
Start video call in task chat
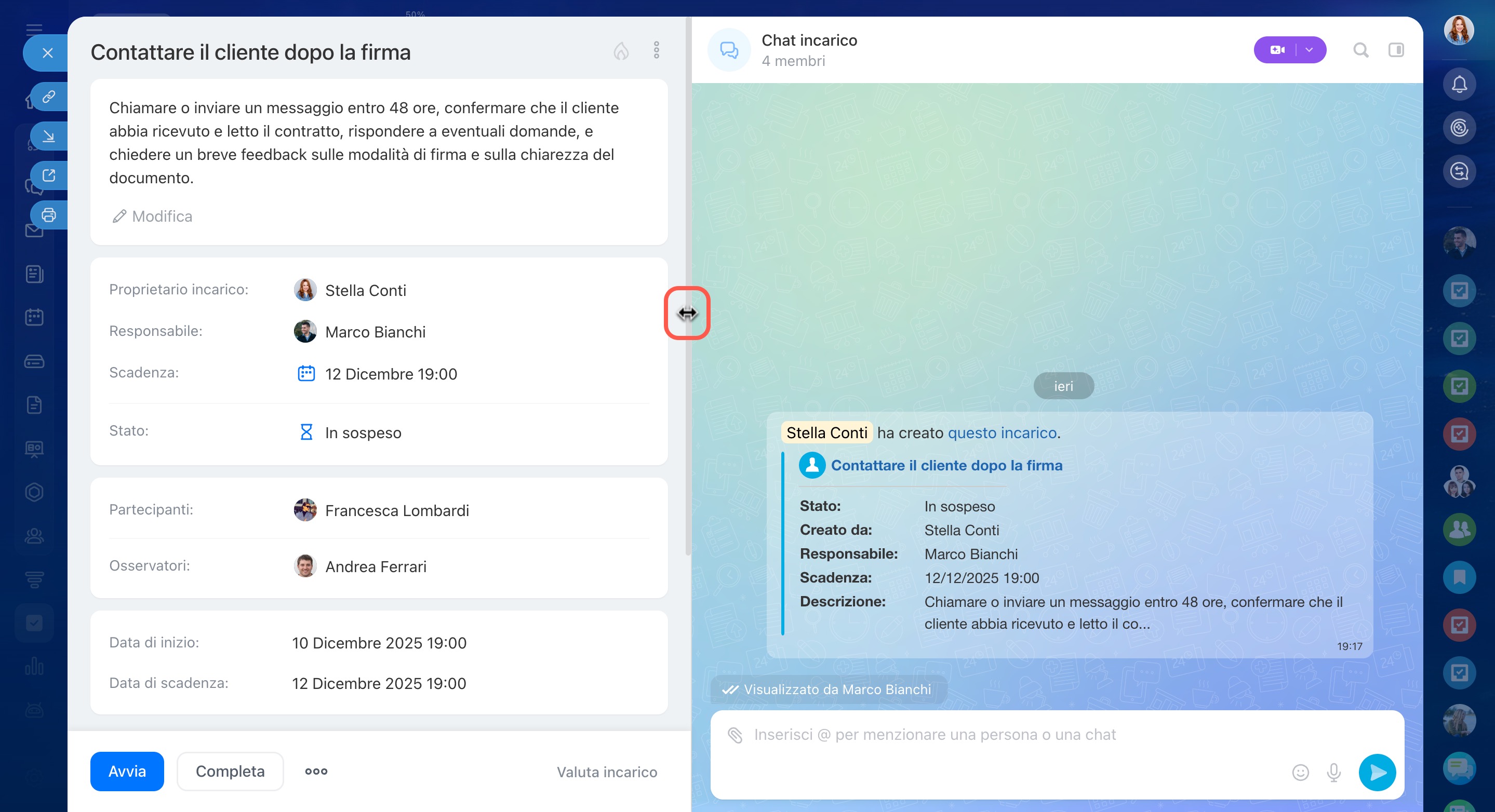1277,50
